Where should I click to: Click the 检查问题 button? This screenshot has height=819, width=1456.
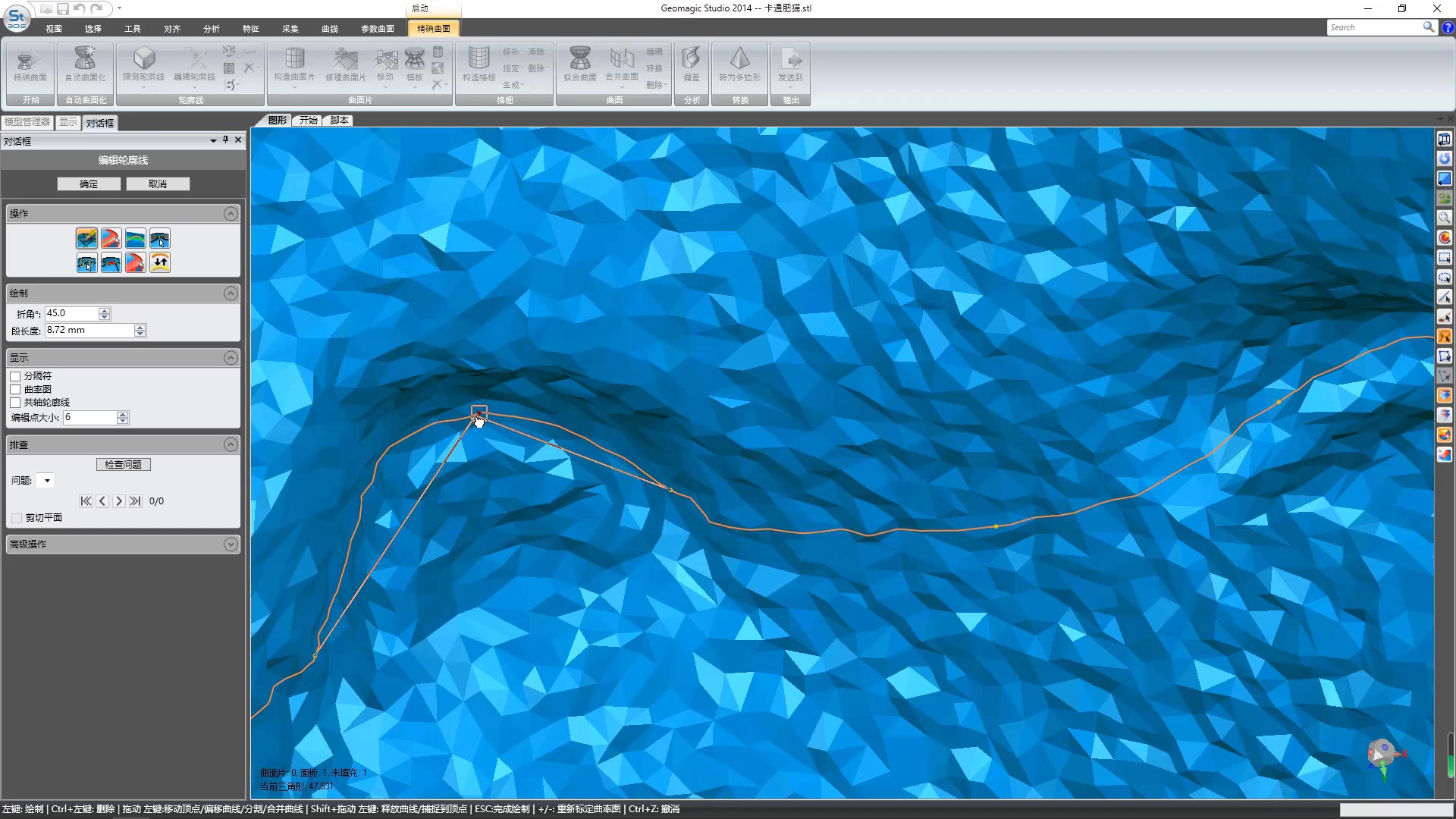pos(124,465)
